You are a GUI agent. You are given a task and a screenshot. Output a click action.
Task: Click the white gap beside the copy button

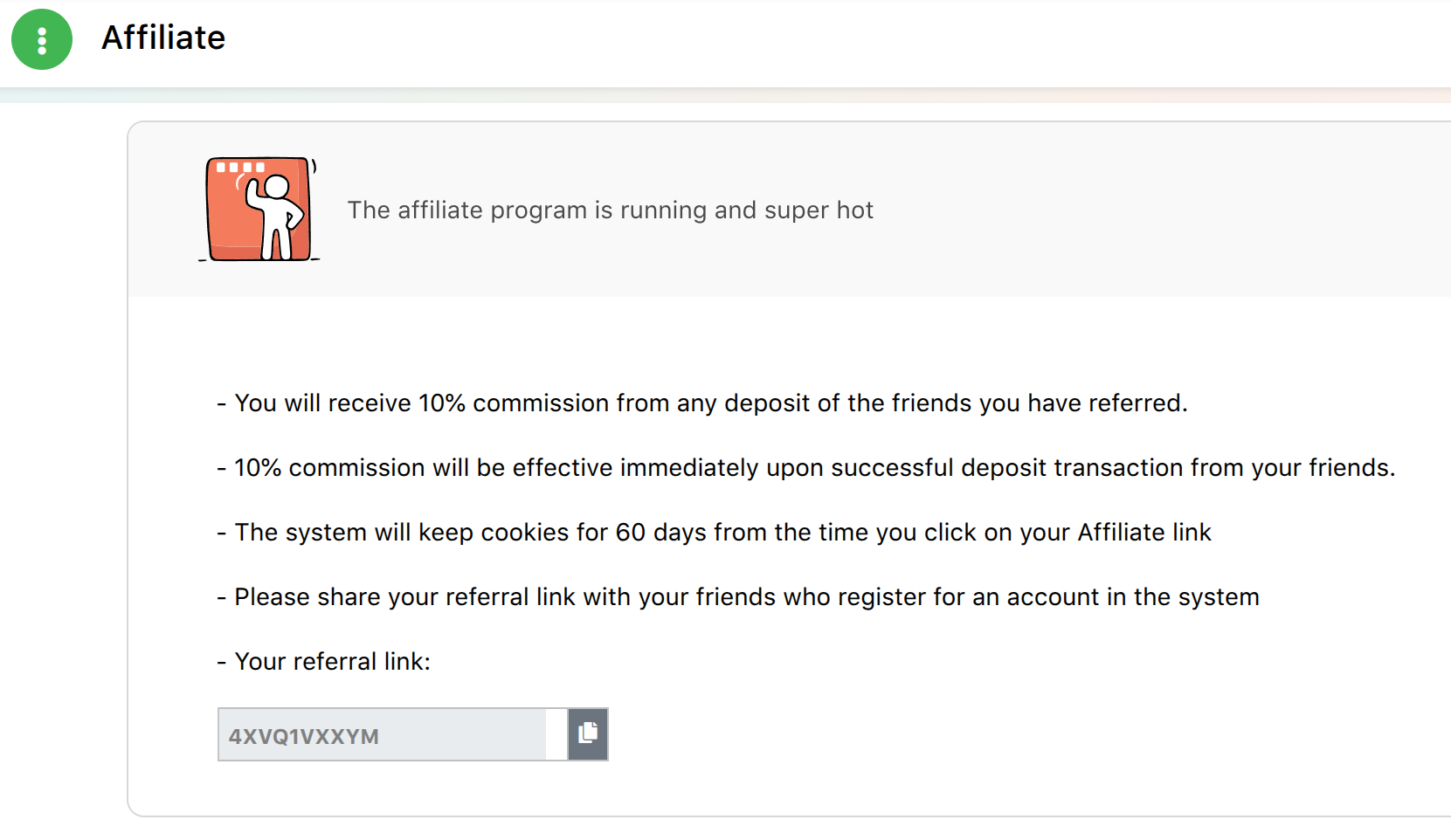click(x=556, y=734)
